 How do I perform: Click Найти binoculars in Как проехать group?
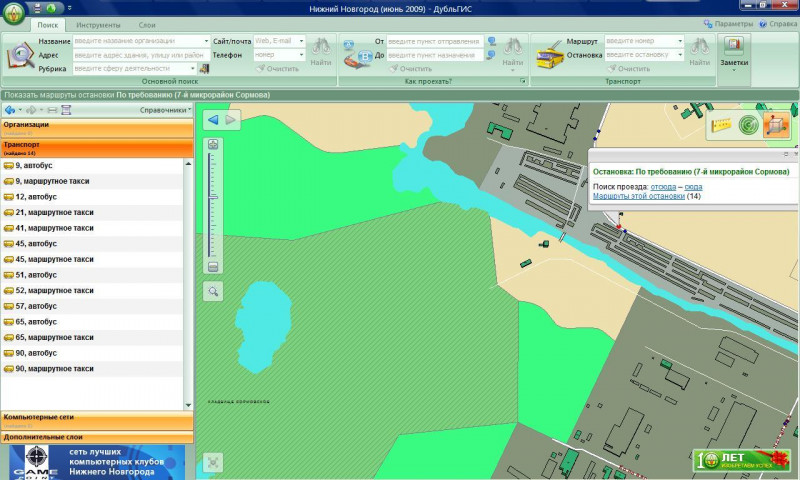513,52
